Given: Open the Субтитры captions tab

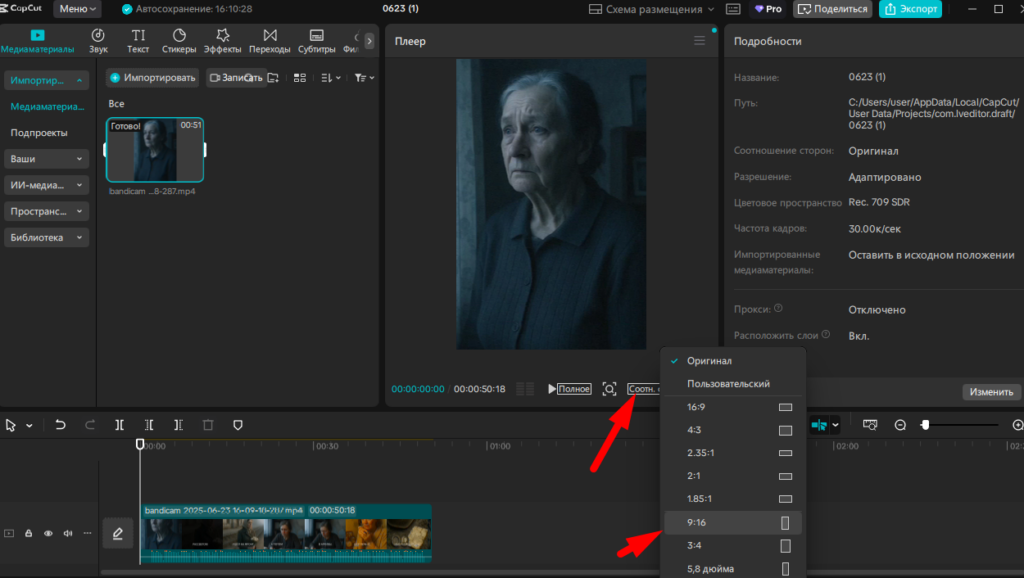Looking at the screenshot, I should (x=317, y=40).
